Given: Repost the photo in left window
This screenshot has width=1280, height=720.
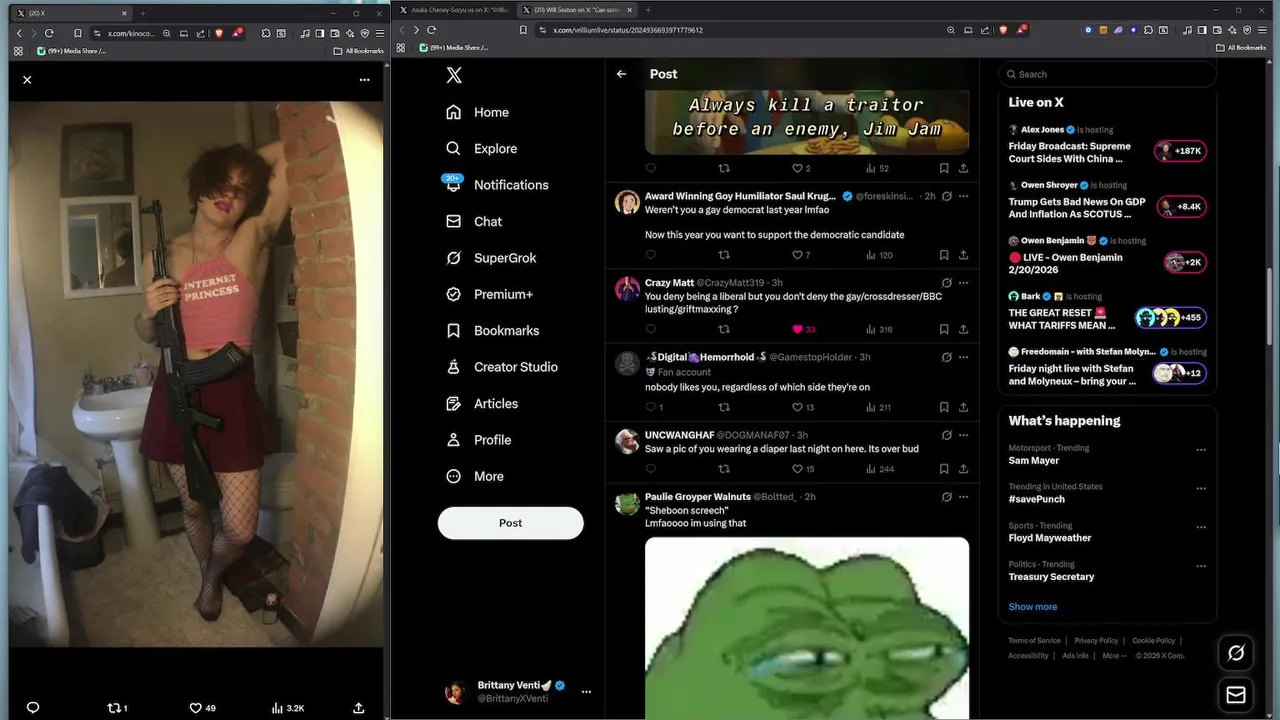Looking at the screenshot, I should [117, 707].
